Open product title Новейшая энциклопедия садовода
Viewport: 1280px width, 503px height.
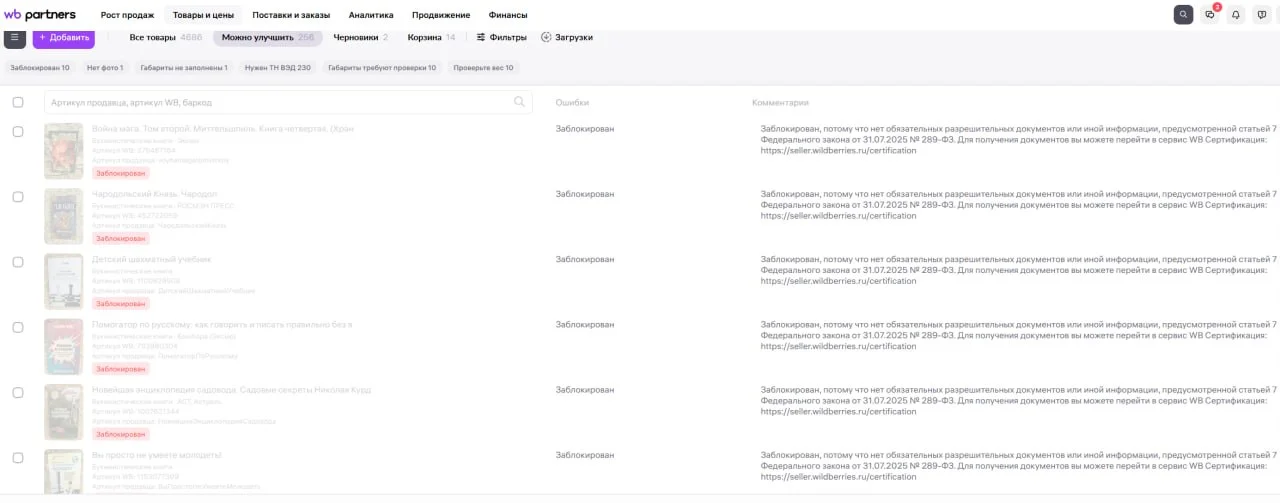click(231, 389)
